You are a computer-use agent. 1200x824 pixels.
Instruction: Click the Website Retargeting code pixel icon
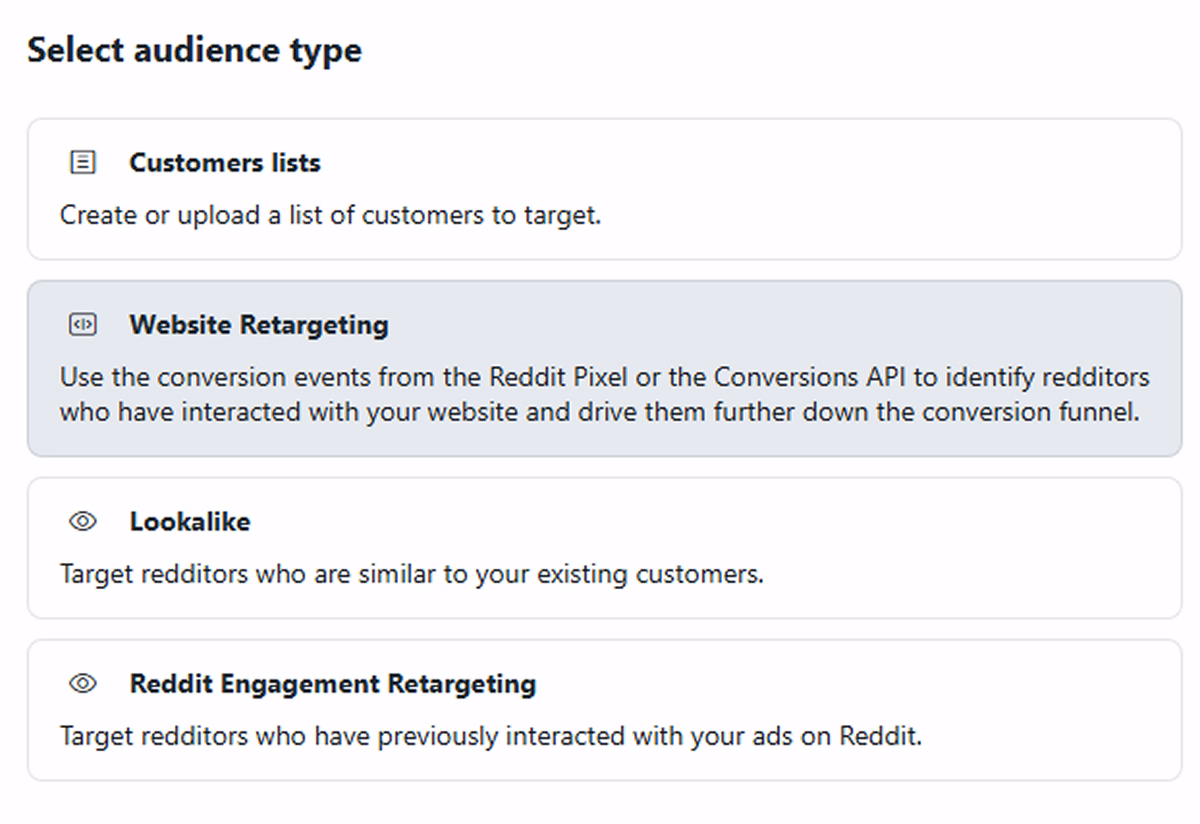pyautogui.click(x=84, y=324)
